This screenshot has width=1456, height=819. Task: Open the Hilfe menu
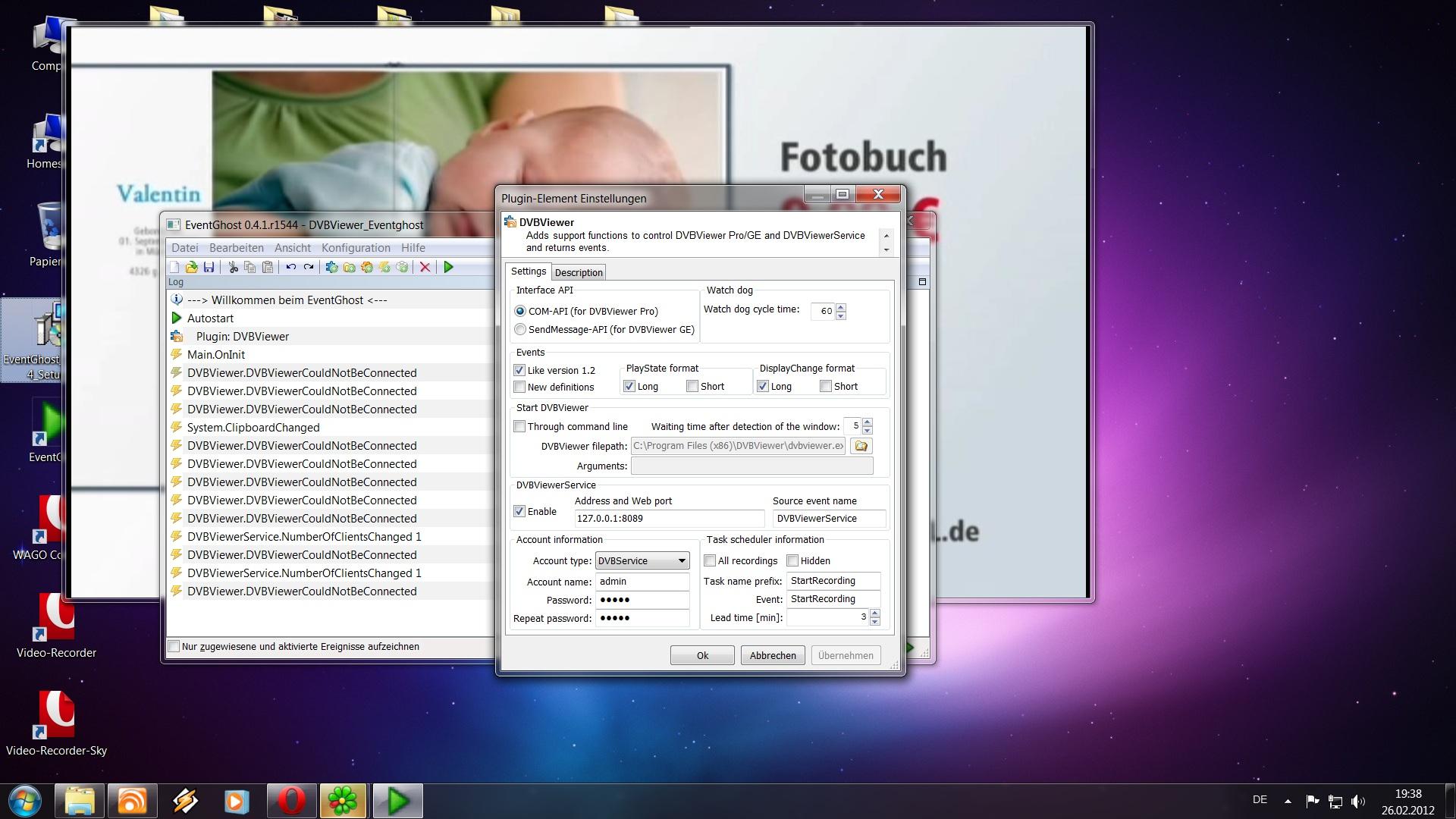pyautogui.click(x=413, y=248)
